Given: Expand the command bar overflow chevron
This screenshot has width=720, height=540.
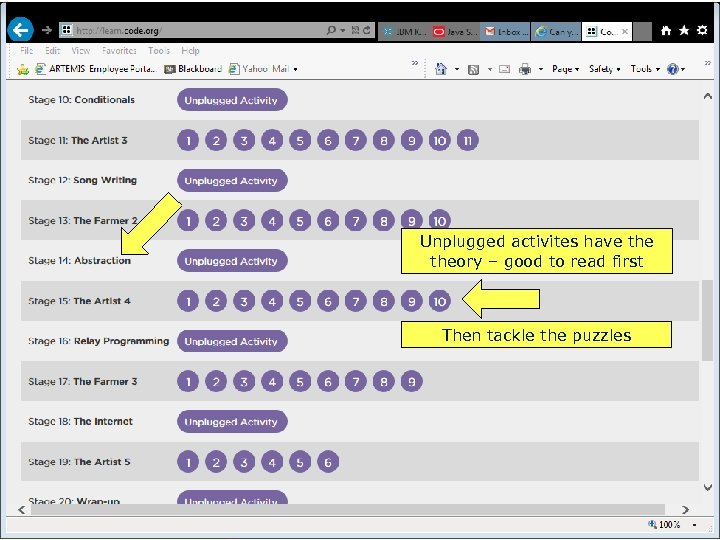Looking at the screenshot, I should tap(708, 63).
